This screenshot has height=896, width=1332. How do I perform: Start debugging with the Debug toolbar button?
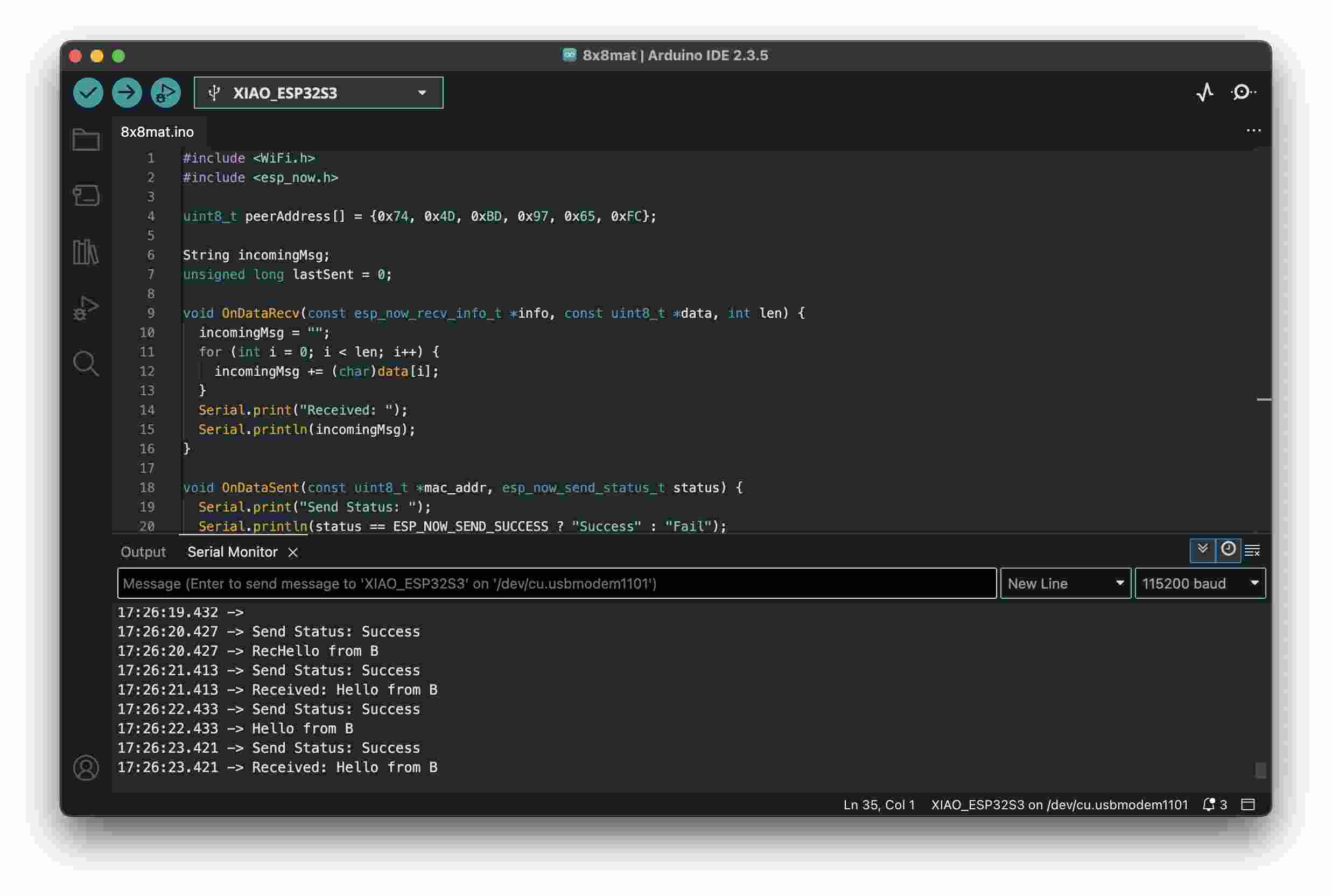[x=166, y=93]
